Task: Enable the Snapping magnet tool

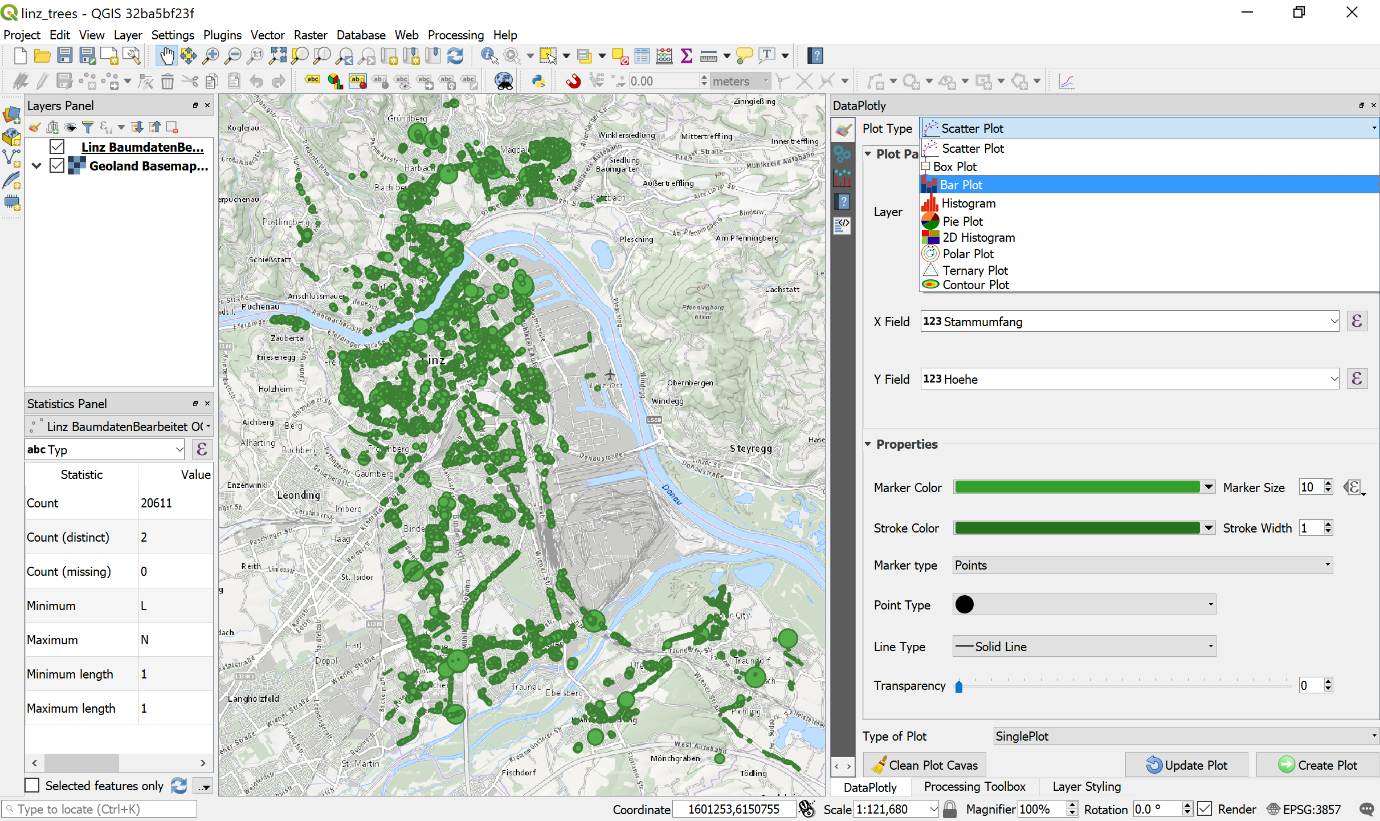Action: pyautogui.click(x=574, y=81)
